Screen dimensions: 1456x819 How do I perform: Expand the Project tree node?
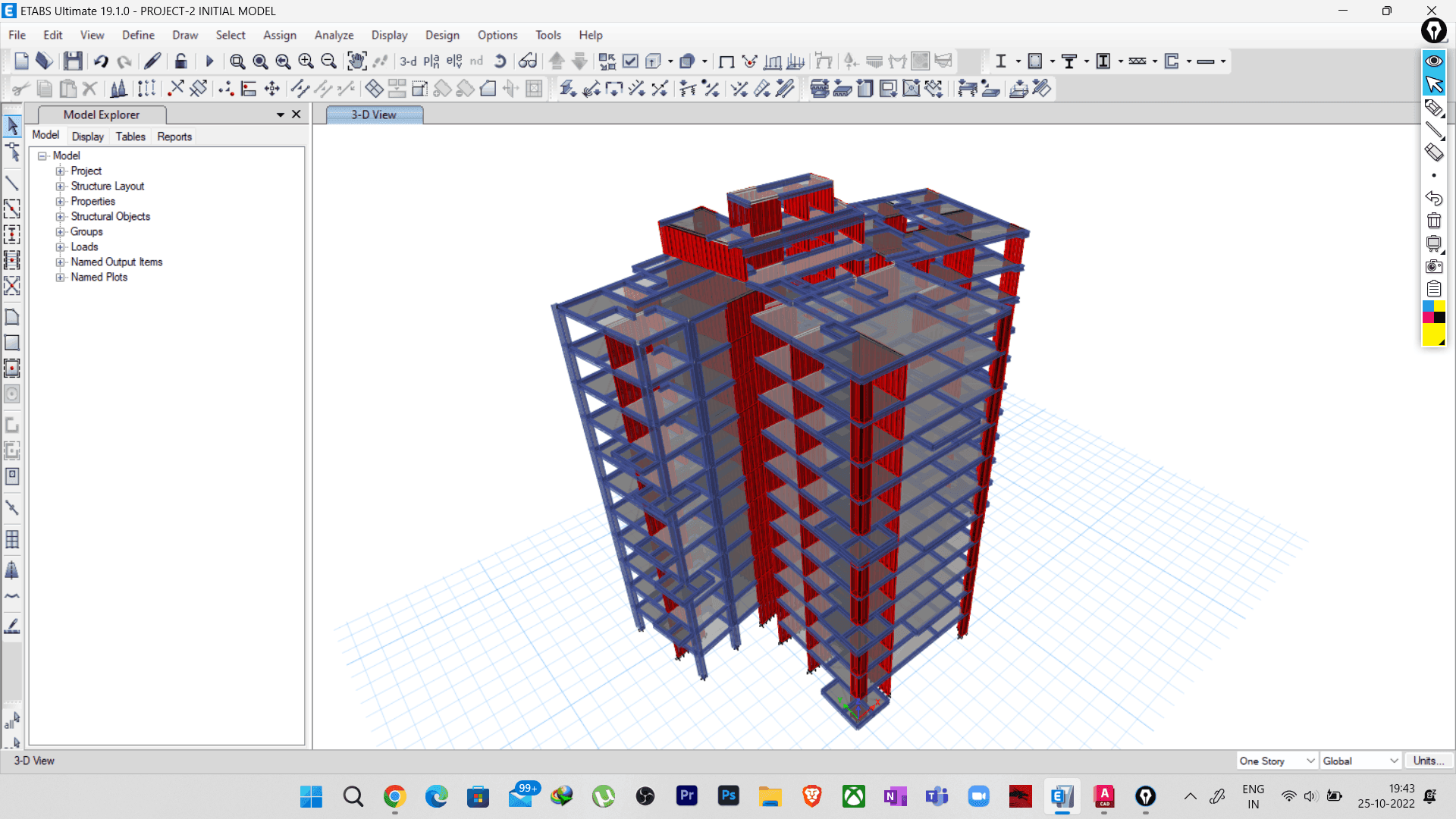[x=60, y=171]
